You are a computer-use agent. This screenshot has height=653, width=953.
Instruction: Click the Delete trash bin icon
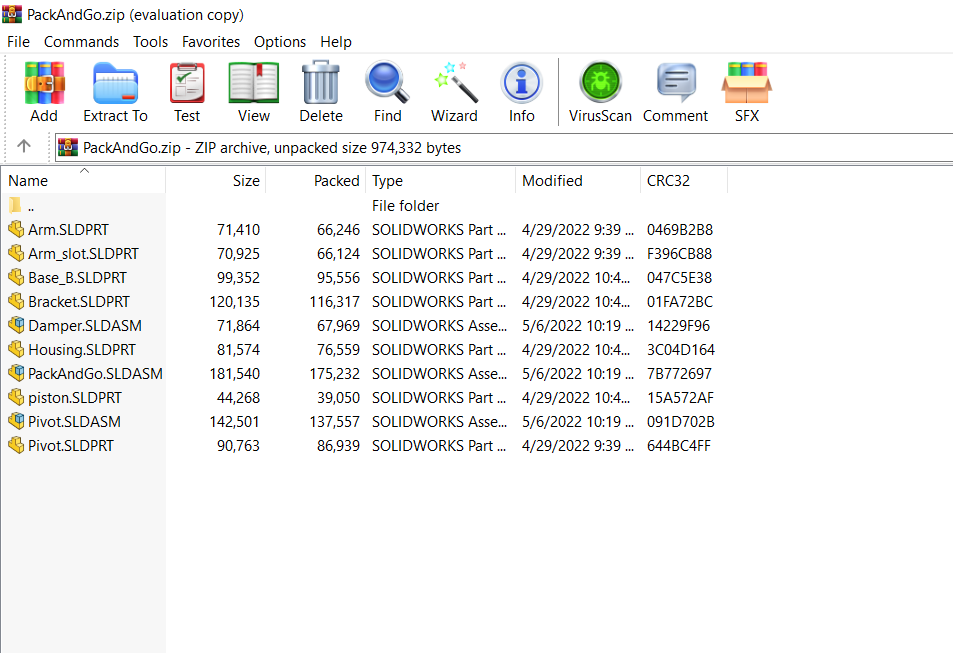click(321, 83)
